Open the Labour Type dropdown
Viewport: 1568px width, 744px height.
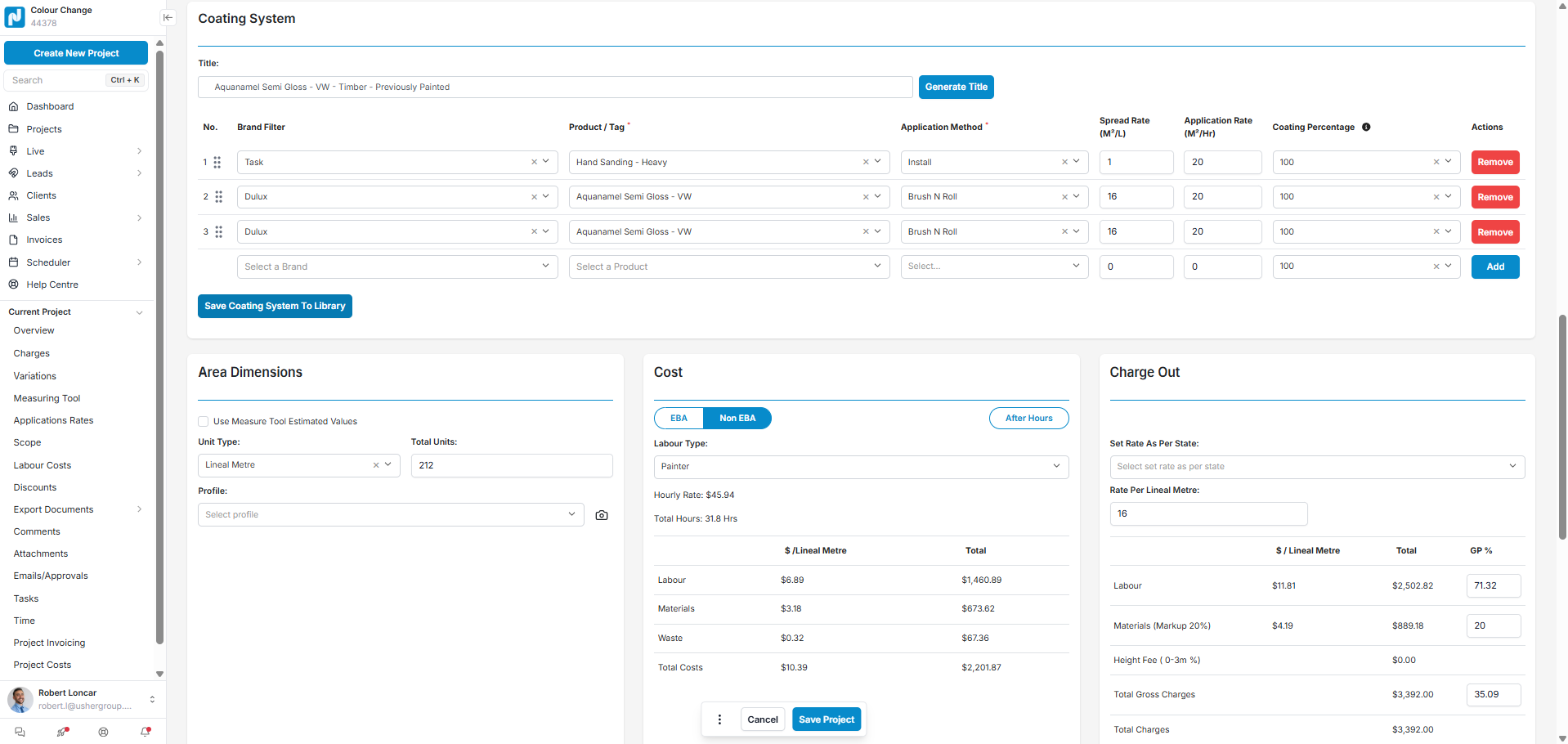861,467
